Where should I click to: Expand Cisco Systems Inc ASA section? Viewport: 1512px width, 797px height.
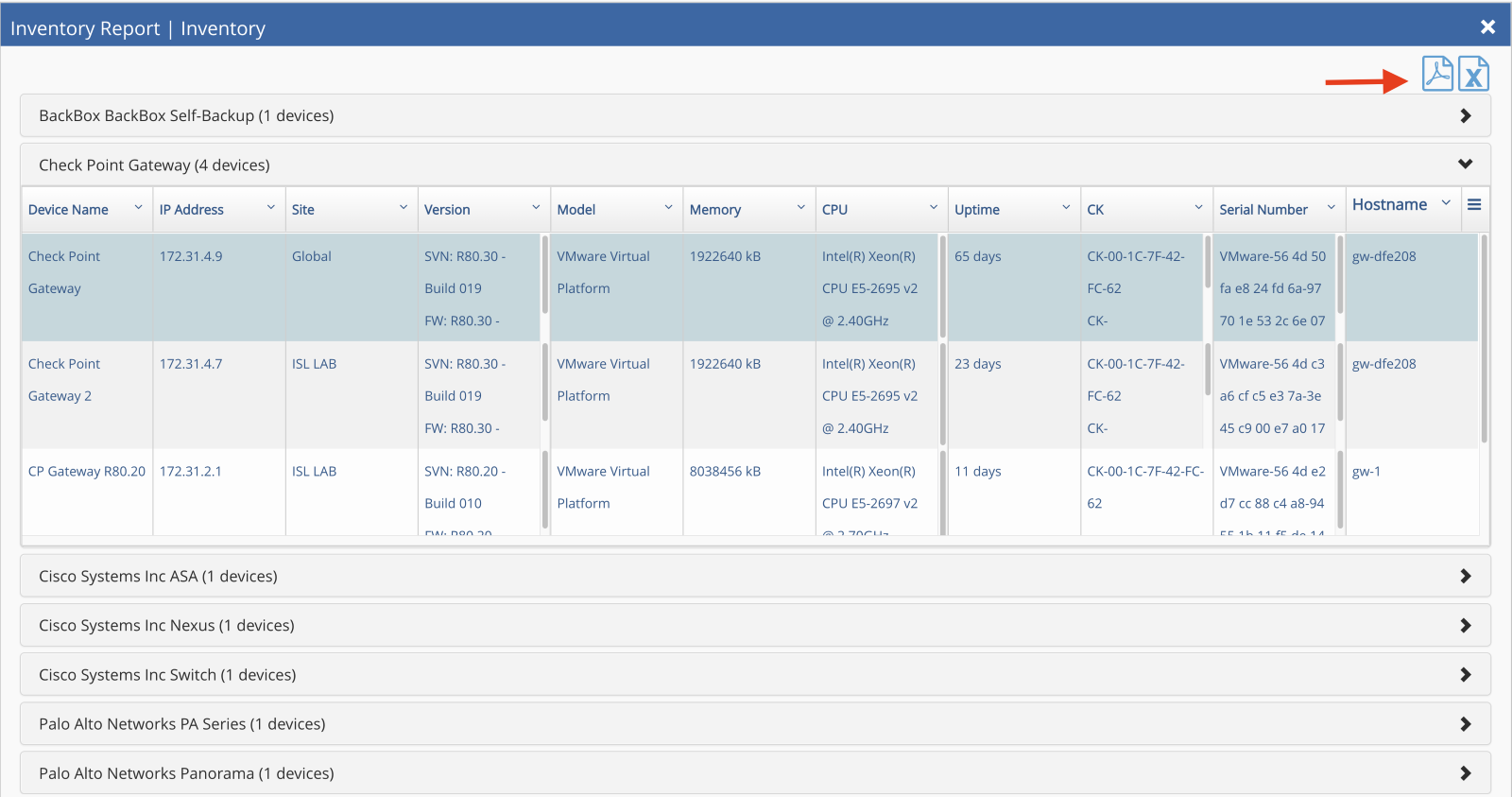[x=1465, y=576]
